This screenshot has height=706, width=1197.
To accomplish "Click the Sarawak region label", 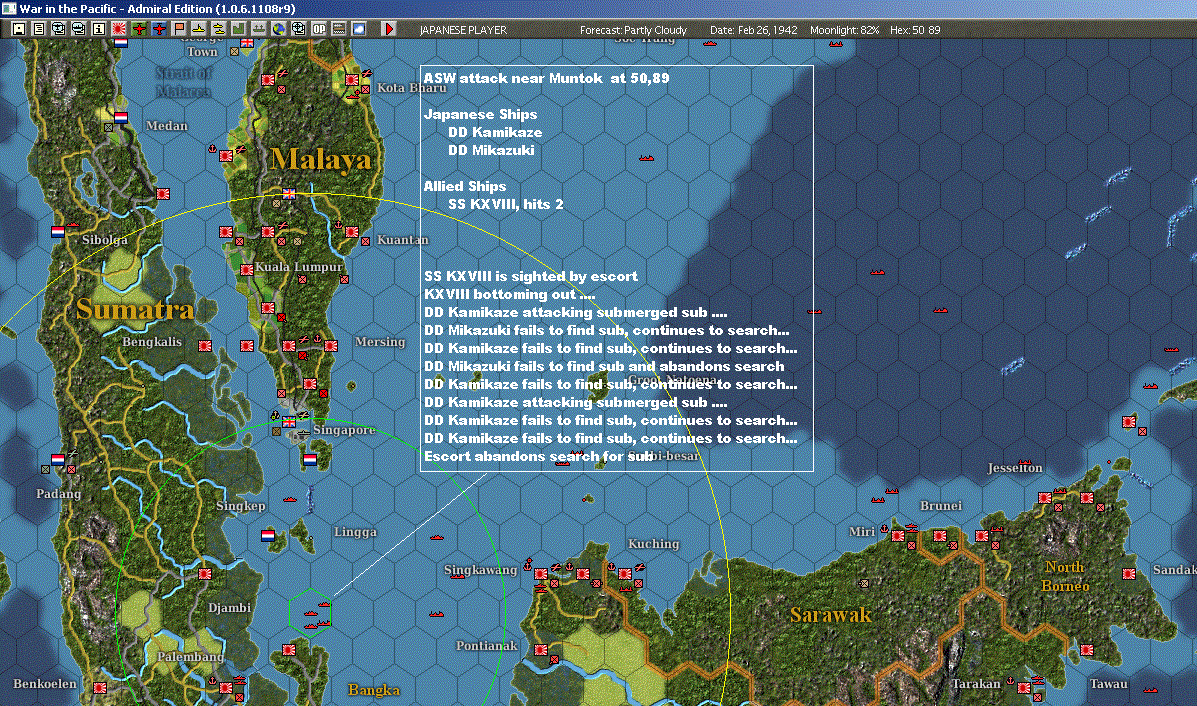I will pyautogui.click(x=831, y=614).
